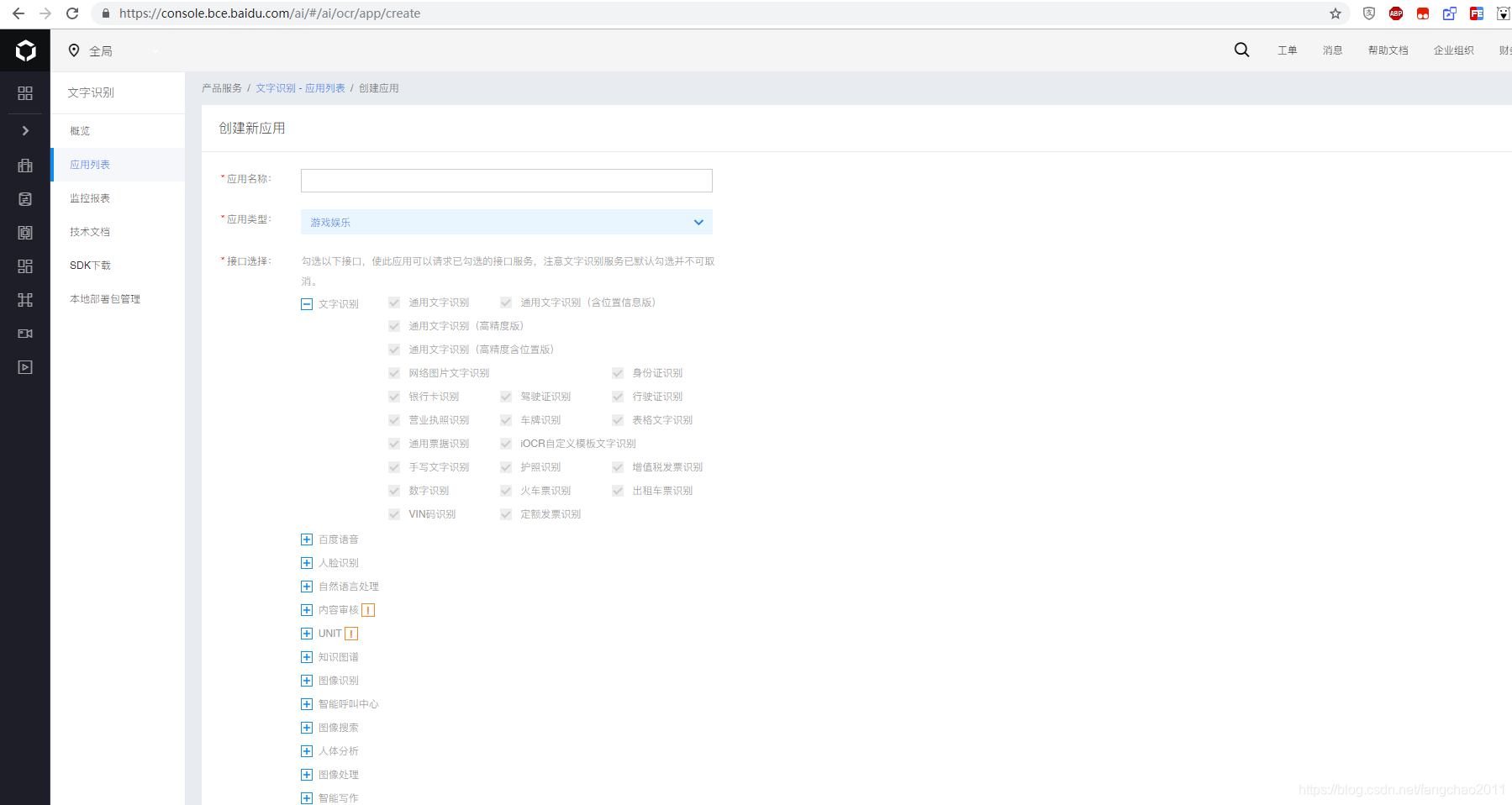Image resolution: width=1512 pixels, height=805 pixels.
Task: Click the document list icon in sidebar
Action: [25, 199]
